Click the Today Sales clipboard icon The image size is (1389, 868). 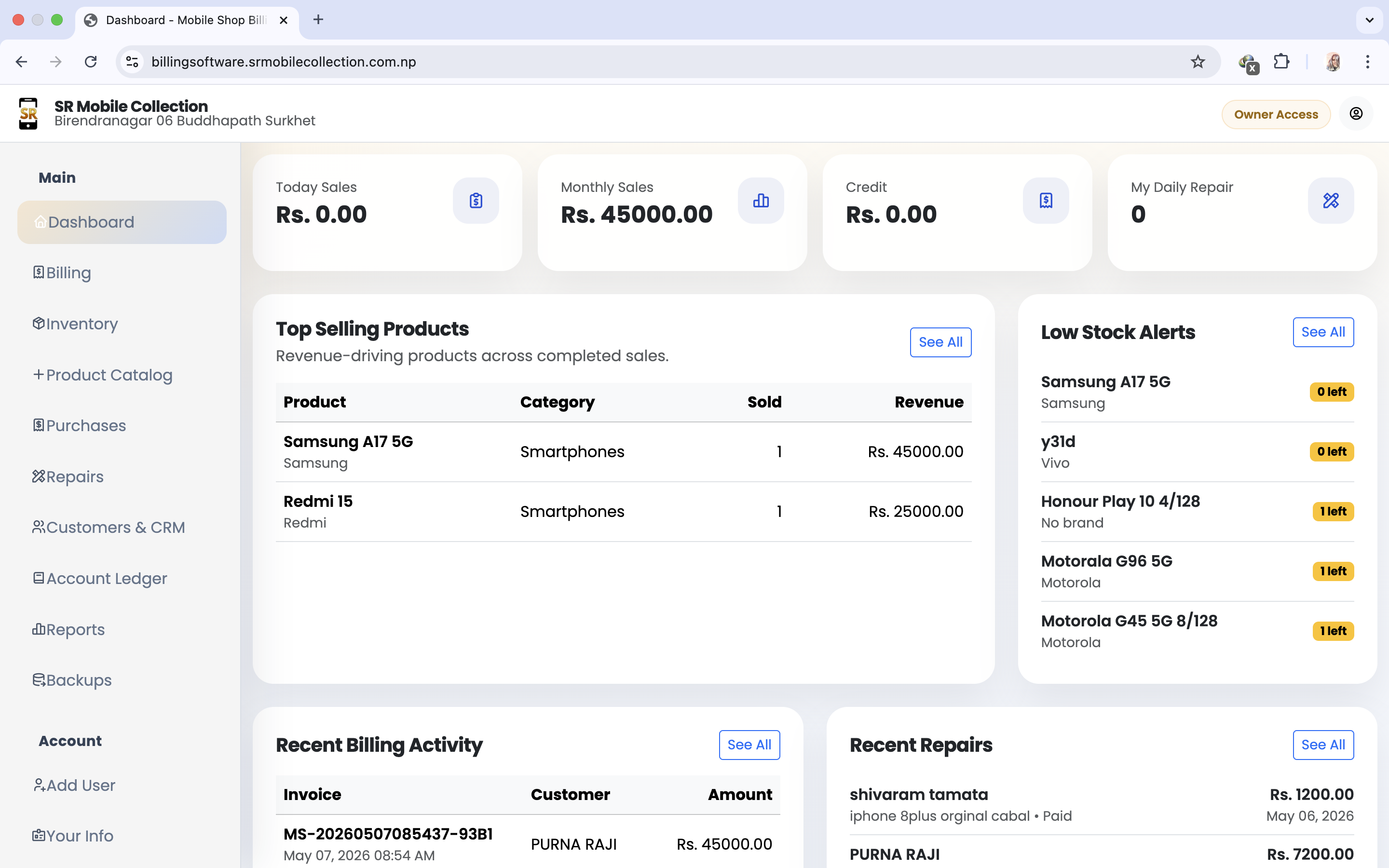476,200
